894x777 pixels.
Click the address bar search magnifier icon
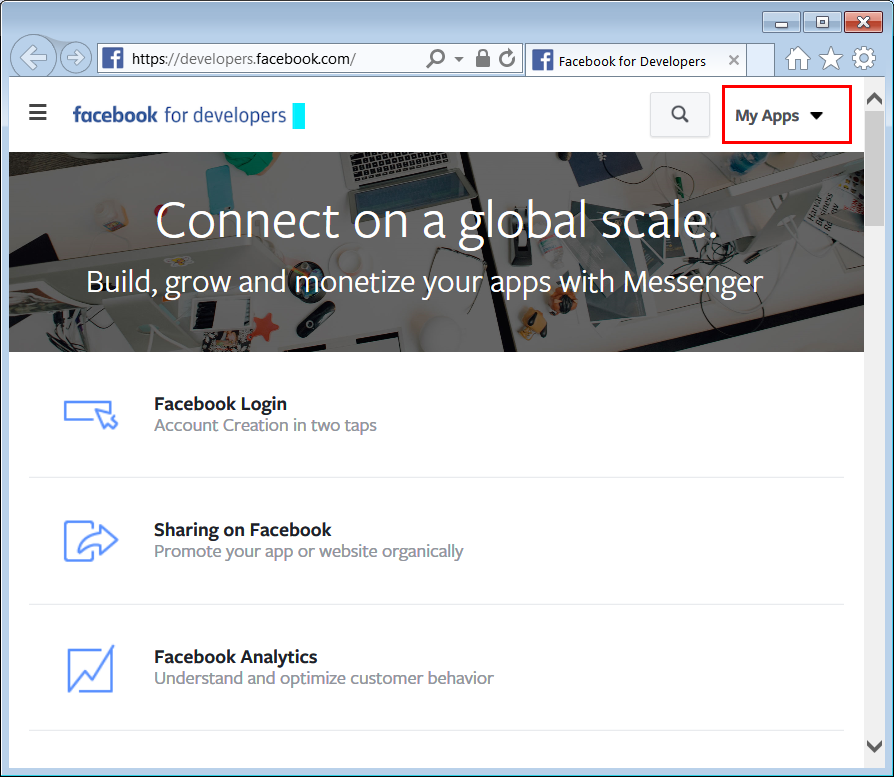[436, 58]
